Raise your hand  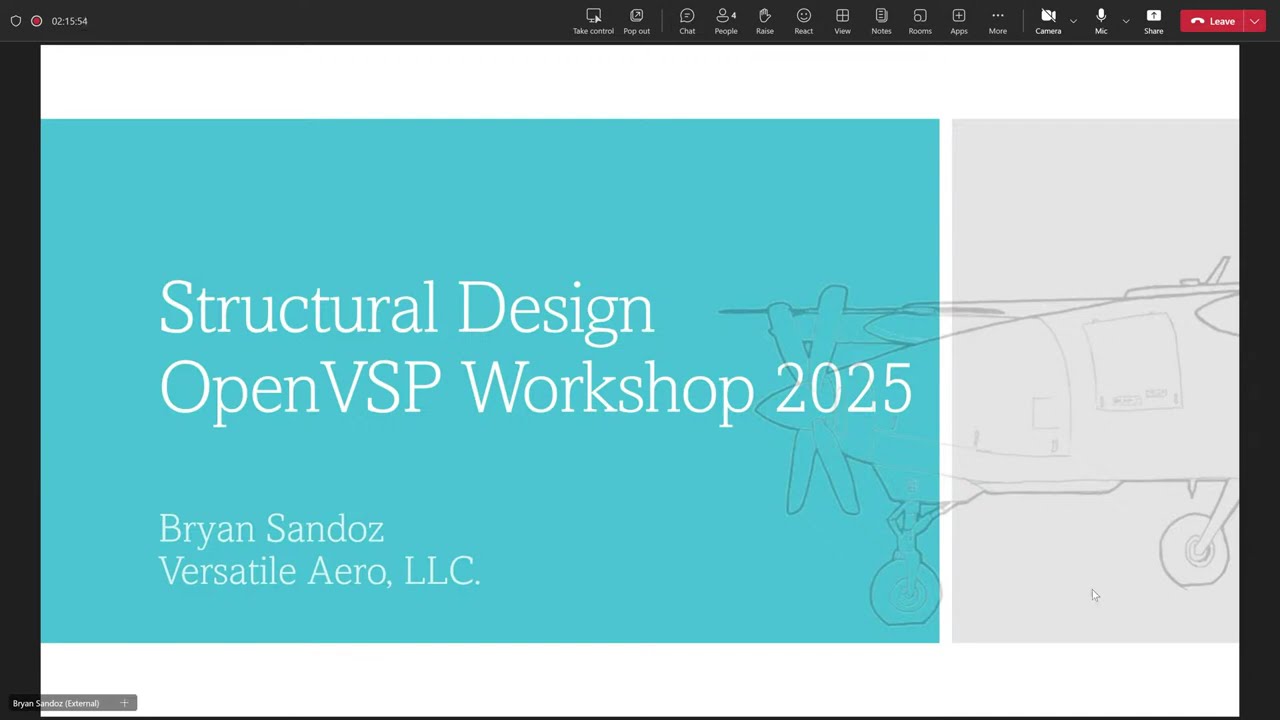(764, 21)
